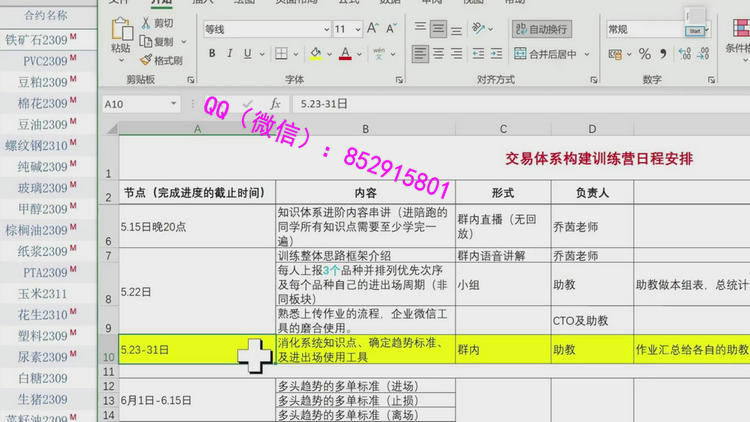Toggle Bold formatting
The height and width of the screenshot is (422, 750).
[x=211, y=54]
